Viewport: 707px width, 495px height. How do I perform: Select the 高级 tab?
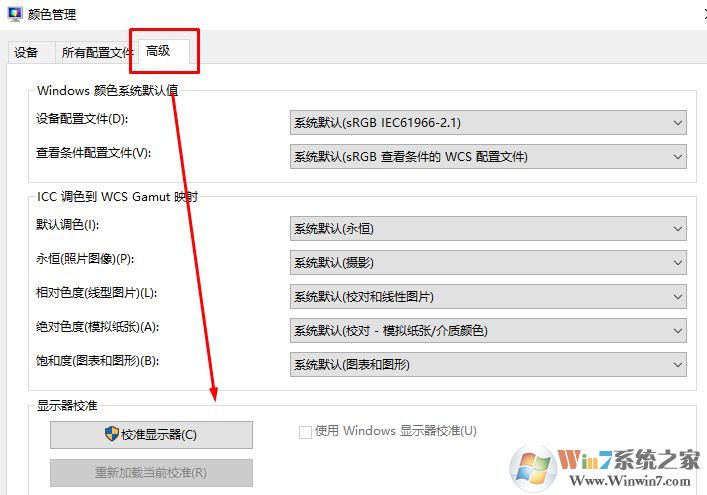(158, 51)
